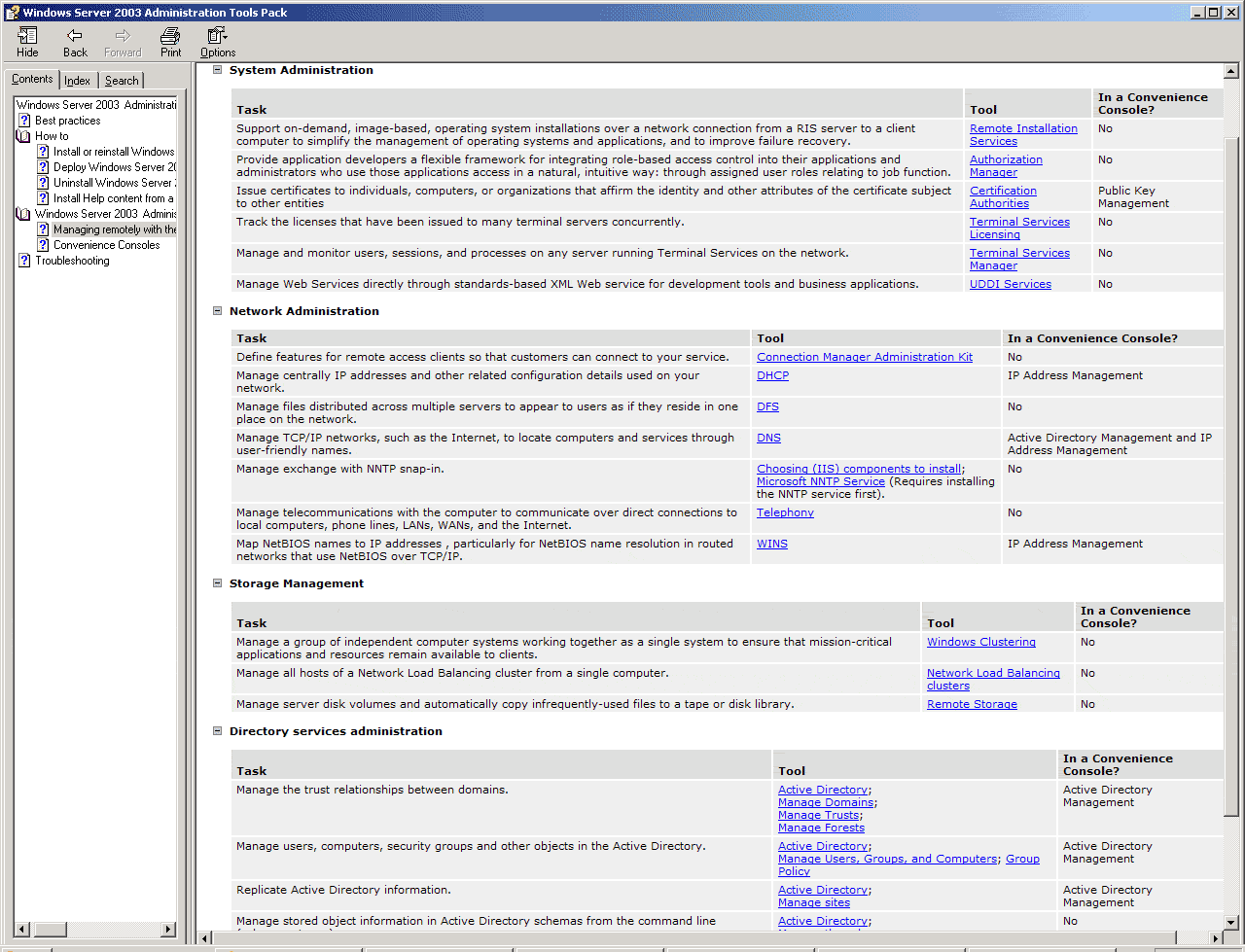Click the topic icon beside Convenience Consoles

pos(44,245)
